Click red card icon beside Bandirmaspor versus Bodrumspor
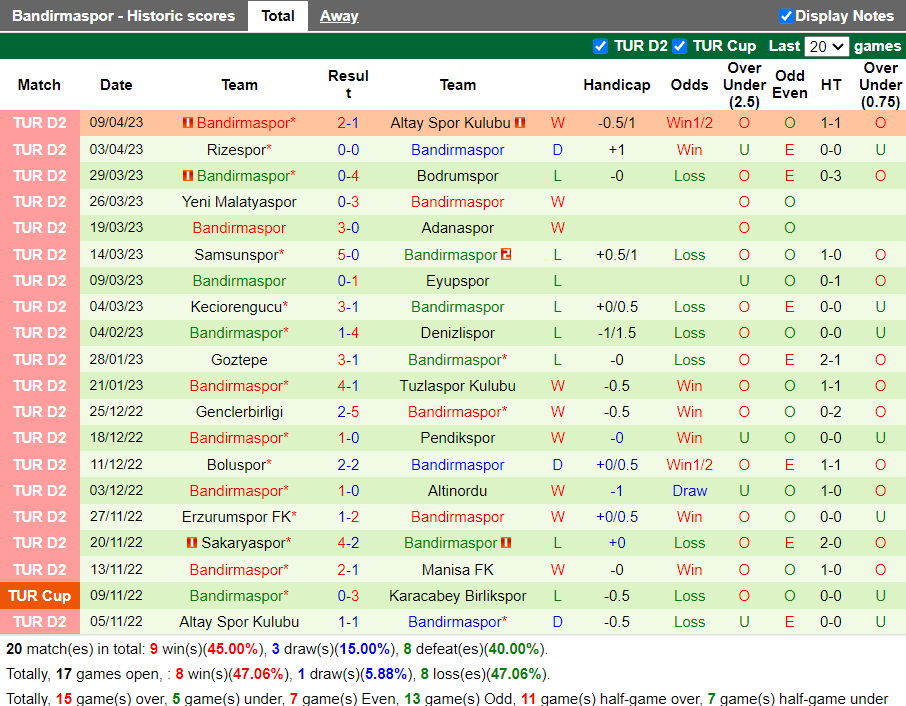The image size is (906, 706). (187, 176)
